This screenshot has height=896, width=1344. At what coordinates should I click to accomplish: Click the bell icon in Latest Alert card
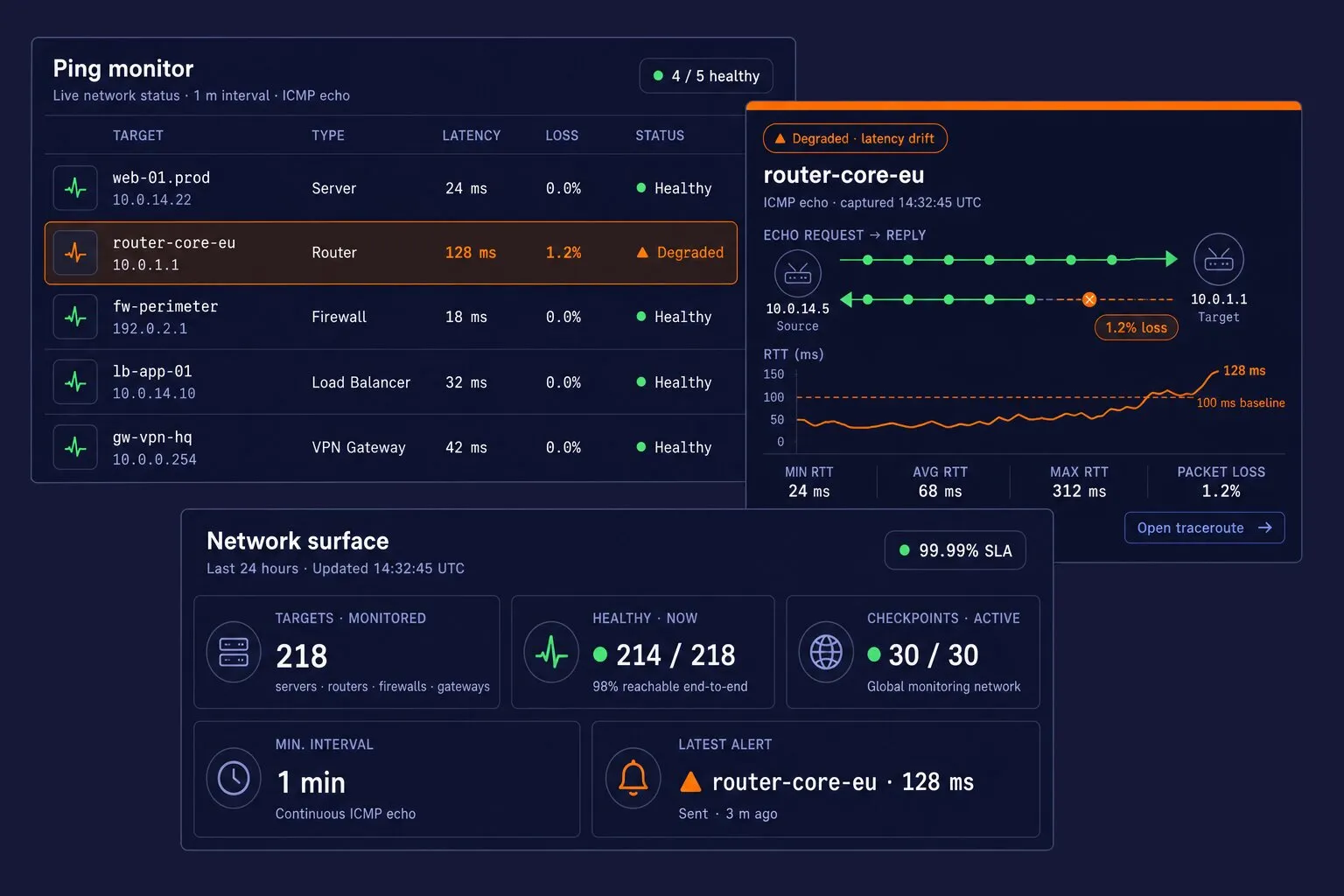(633, 778)
